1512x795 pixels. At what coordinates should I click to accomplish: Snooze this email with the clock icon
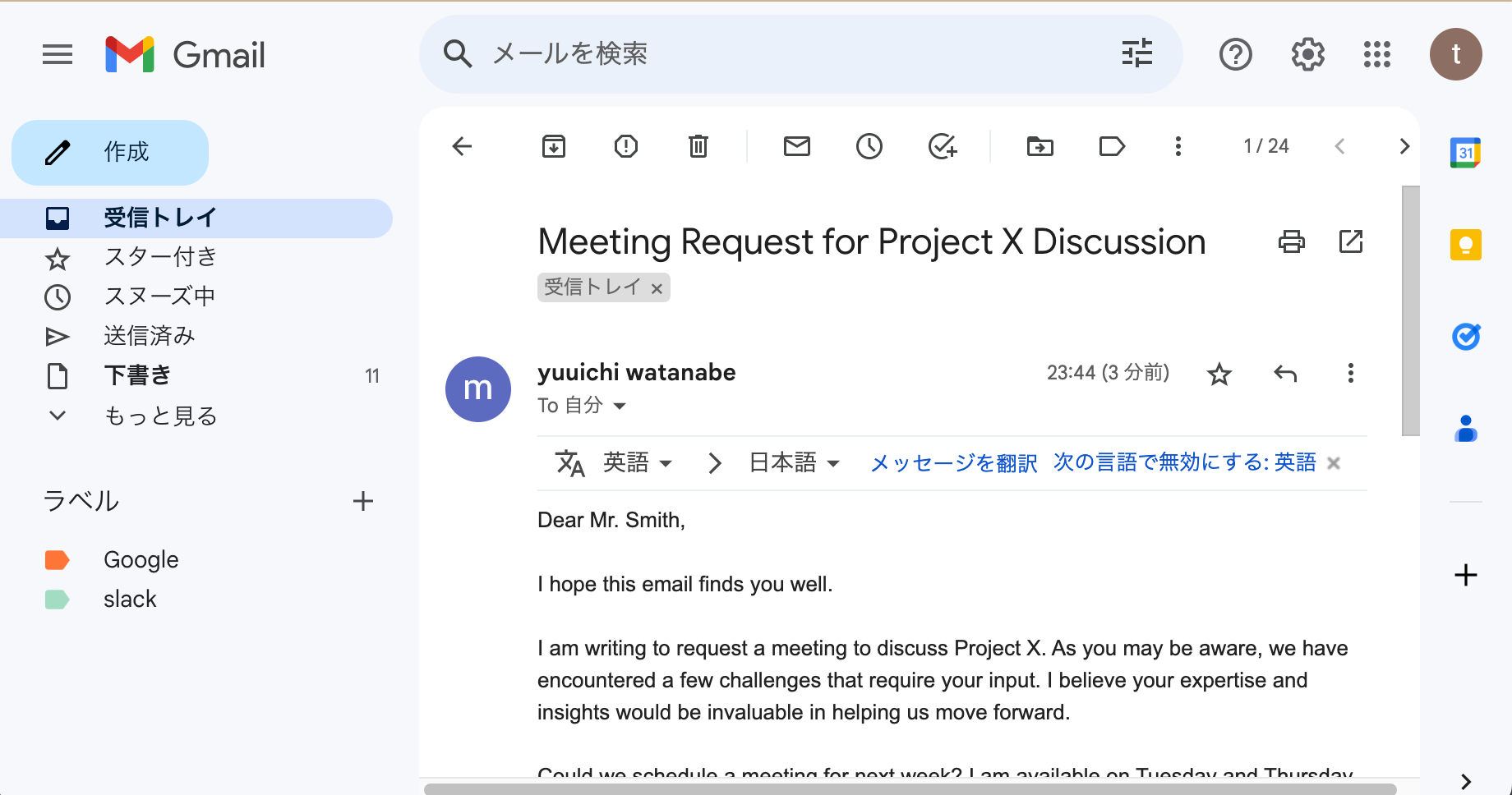pos(869,146)
